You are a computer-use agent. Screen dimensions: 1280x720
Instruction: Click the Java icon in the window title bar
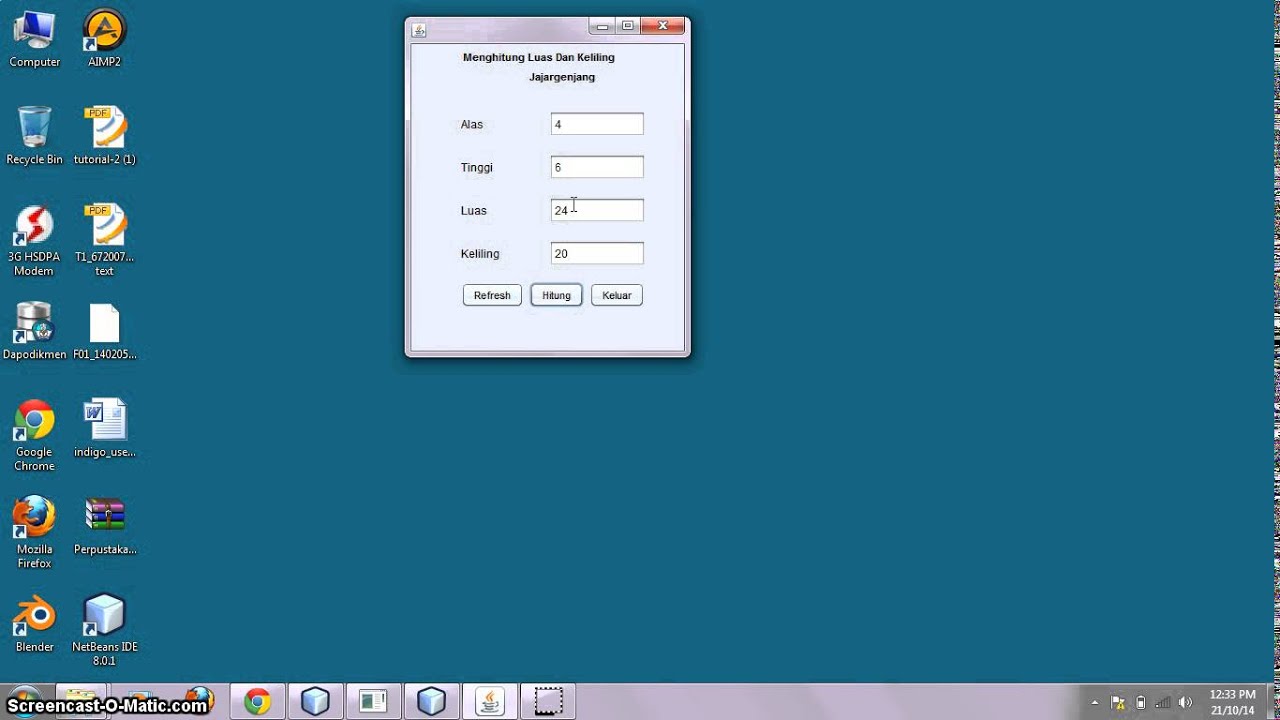(x=419, y=29)
